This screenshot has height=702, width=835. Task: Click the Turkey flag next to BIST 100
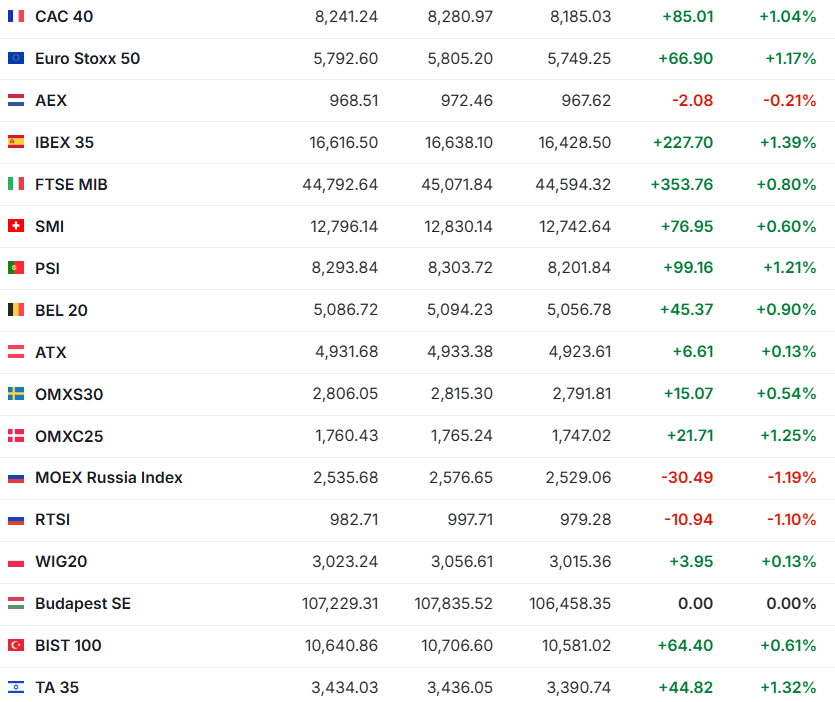click(16, 646)
